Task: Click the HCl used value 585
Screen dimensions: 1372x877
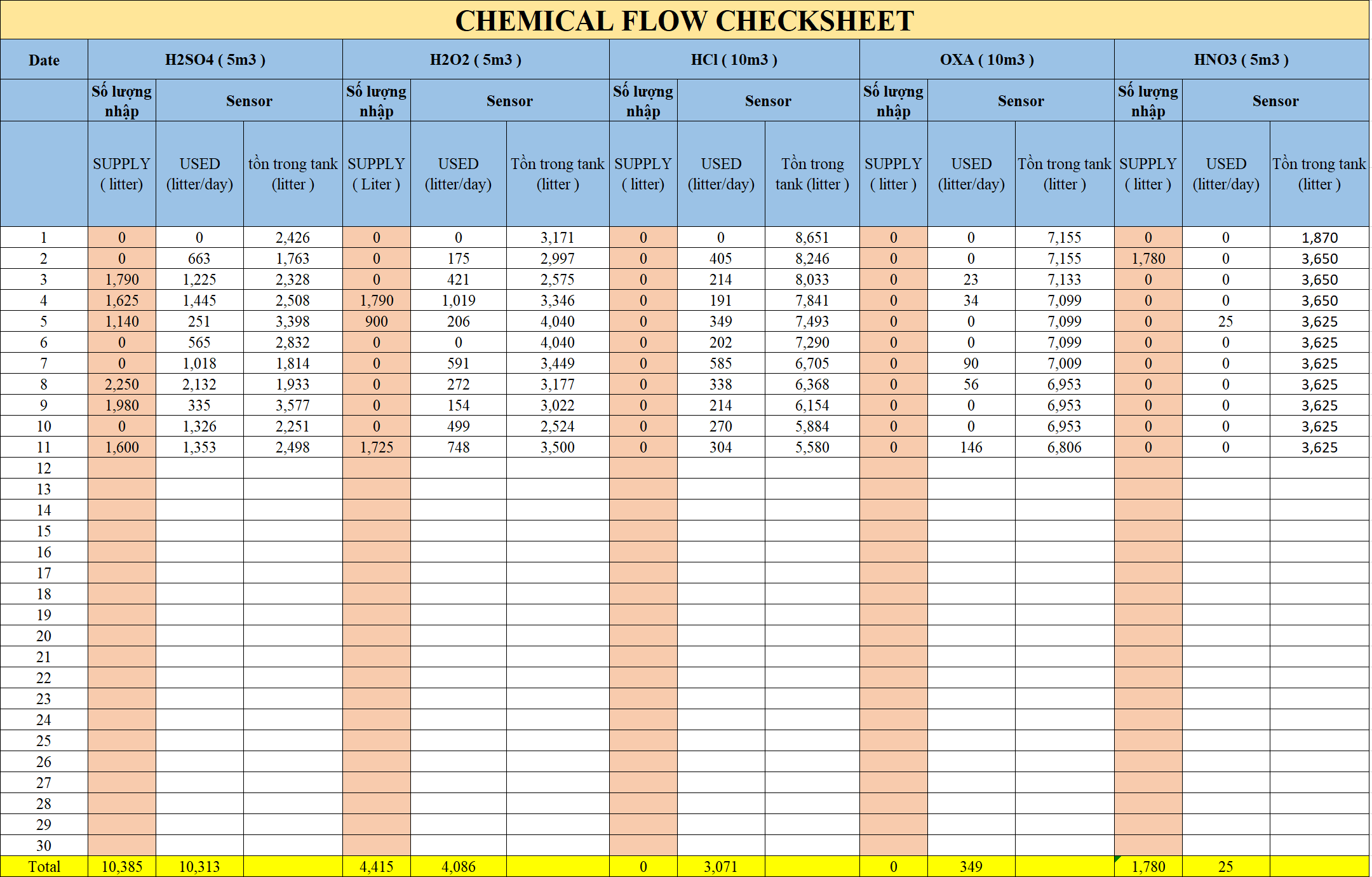Action: (x=721, y=364)
